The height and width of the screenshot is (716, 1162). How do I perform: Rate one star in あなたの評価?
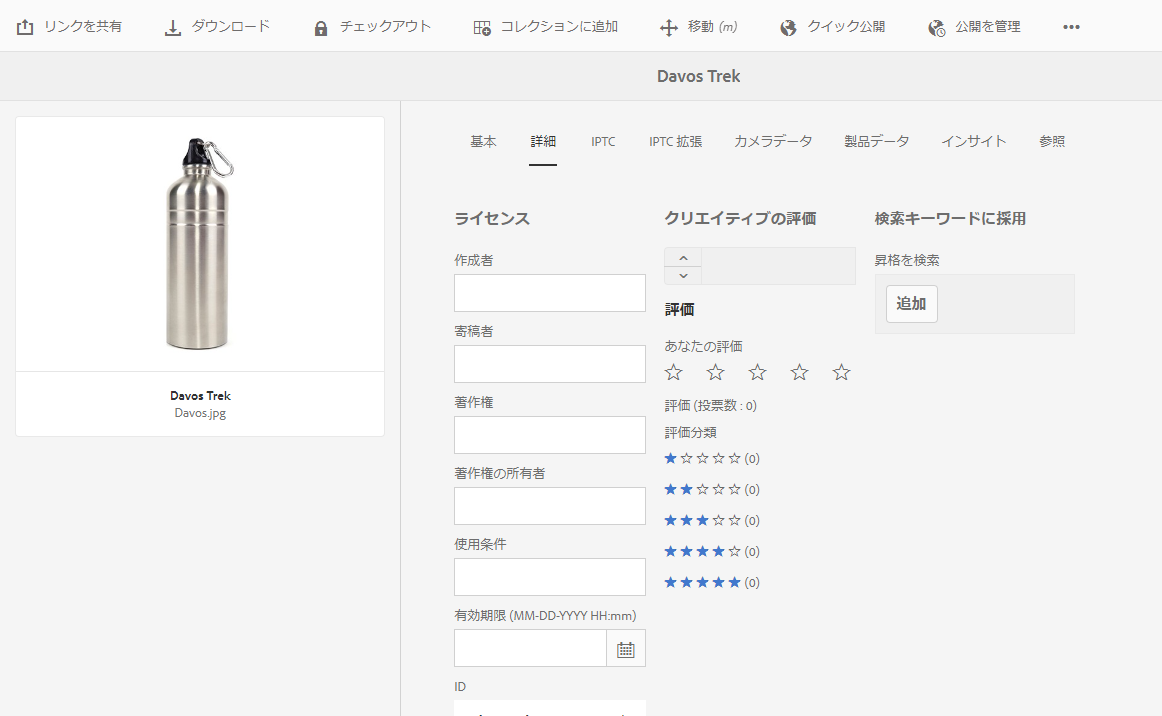[673, 372]
